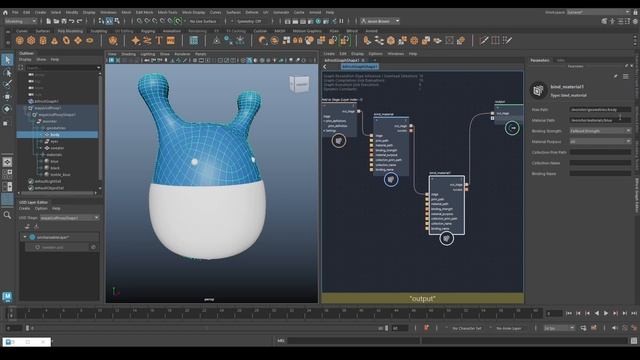Click the magnifier search icon in the toolbox
Screen dimensions: 640x360
(7, 215)
